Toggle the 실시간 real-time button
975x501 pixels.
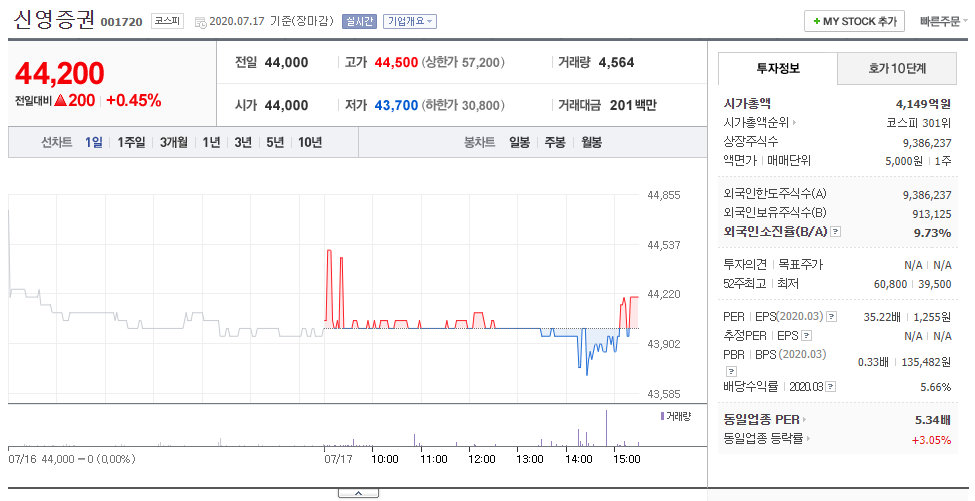click(x=359, y=21)
